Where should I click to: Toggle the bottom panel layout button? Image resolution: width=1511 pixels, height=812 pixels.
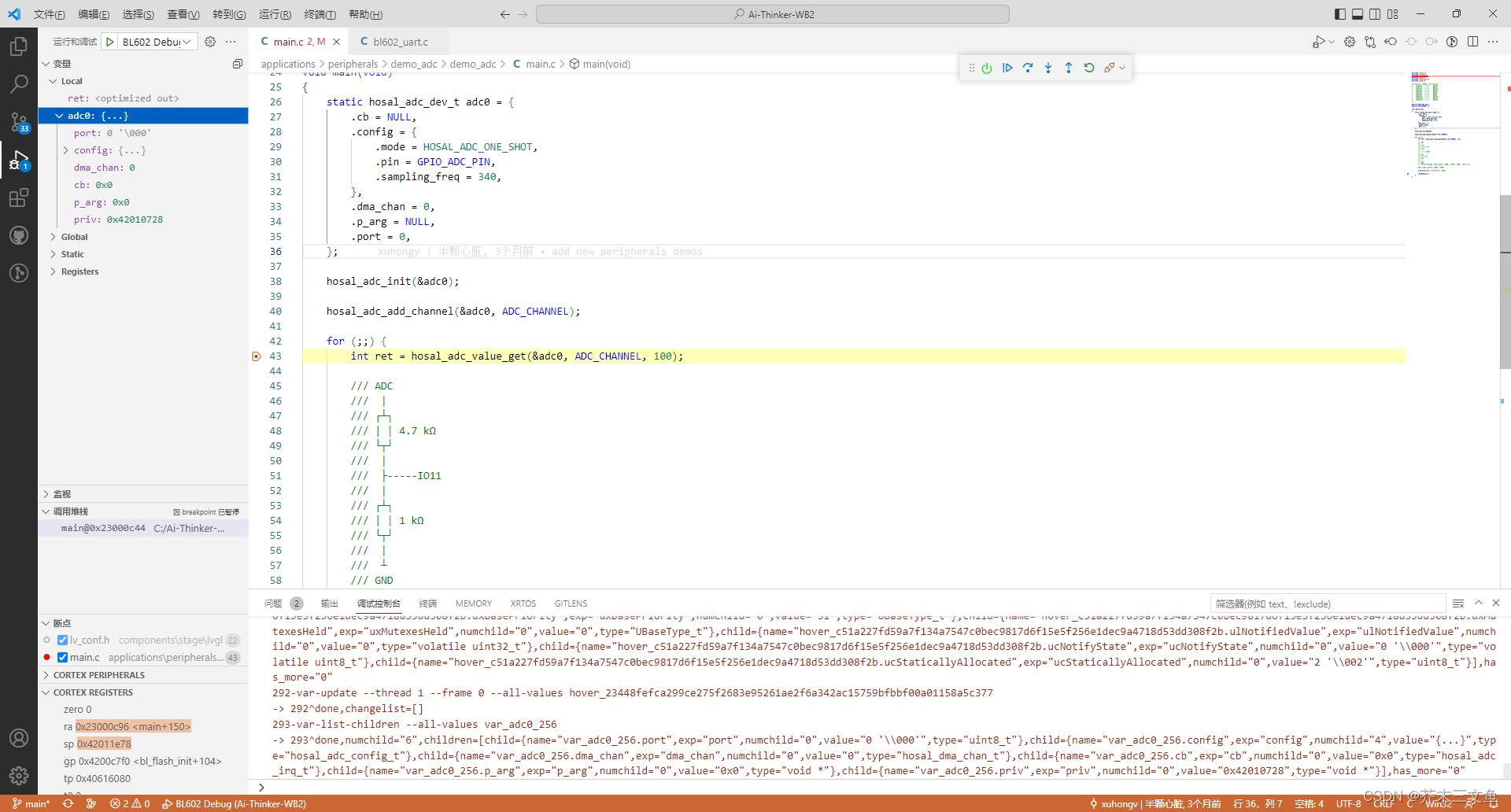[x=1358, y=14]
